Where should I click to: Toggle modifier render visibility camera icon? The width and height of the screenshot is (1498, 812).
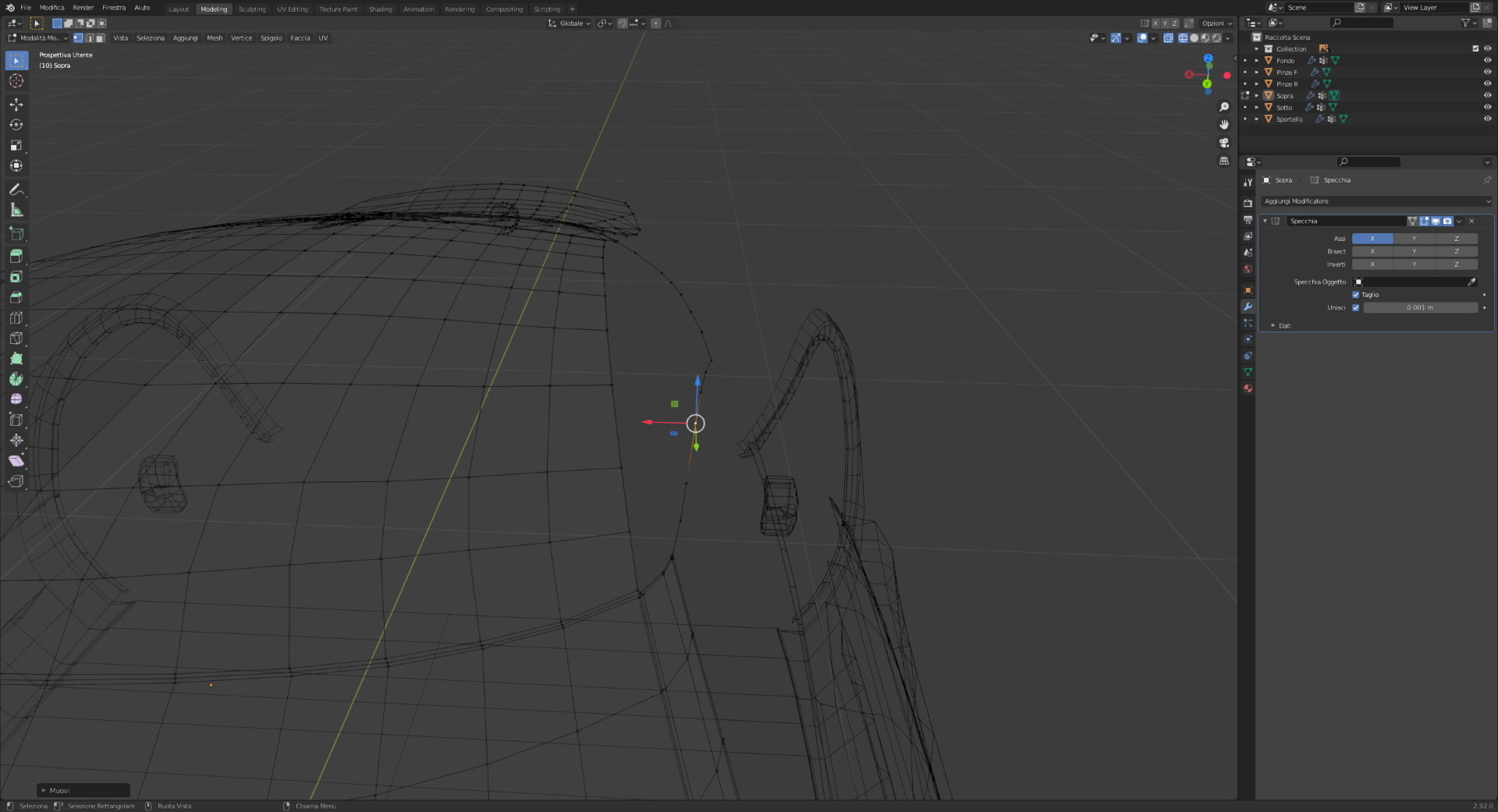click(x=1447, y=221)
